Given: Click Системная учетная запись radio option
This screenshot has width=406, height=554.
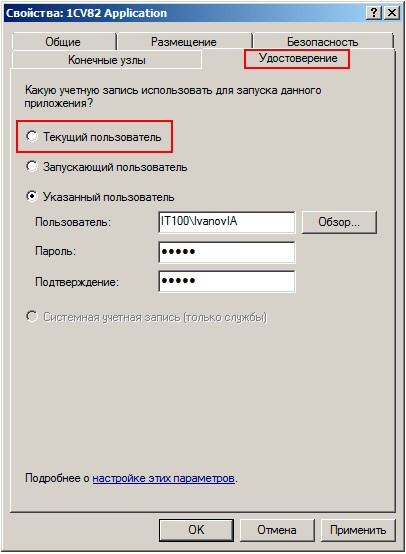Looking at the screenshot, I should (32, 316).
